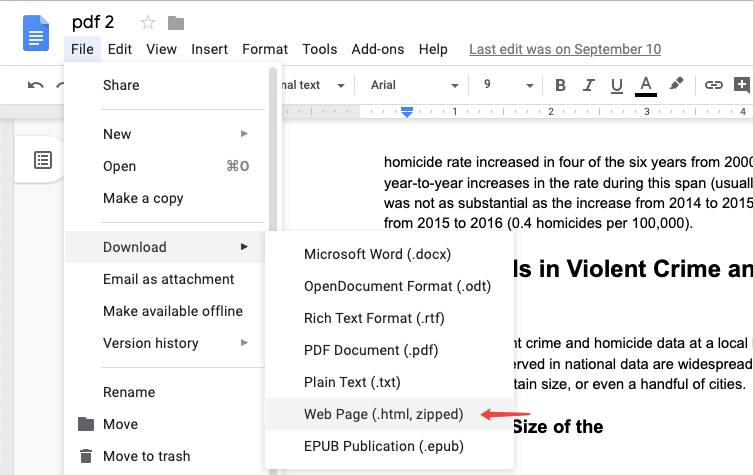Click the Insert link icon
Viewport: 753px width, 475px height.
pyautogui.click(x=713, y=85)
